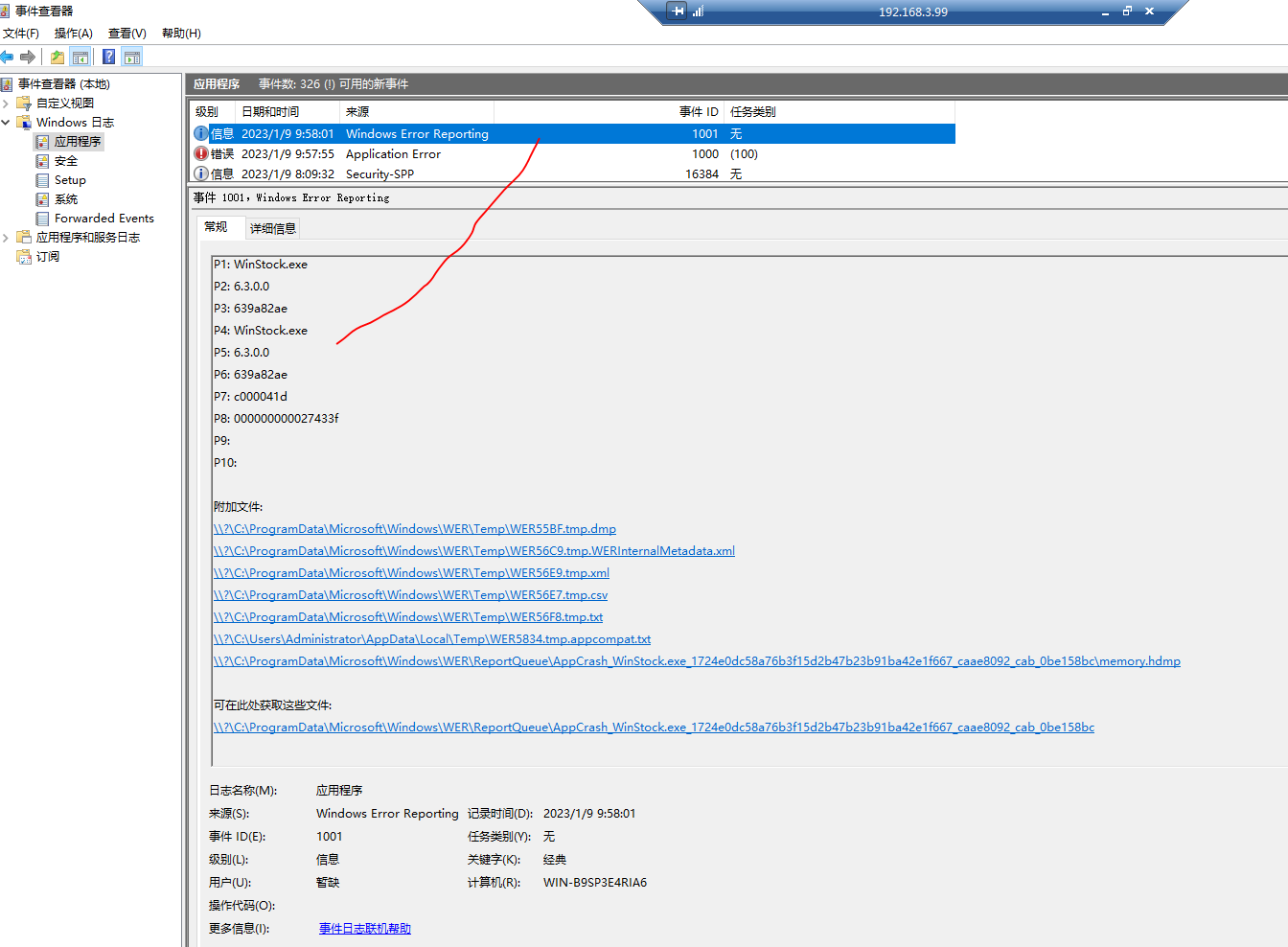Sort events by the 日期和时间 column header

287,112
